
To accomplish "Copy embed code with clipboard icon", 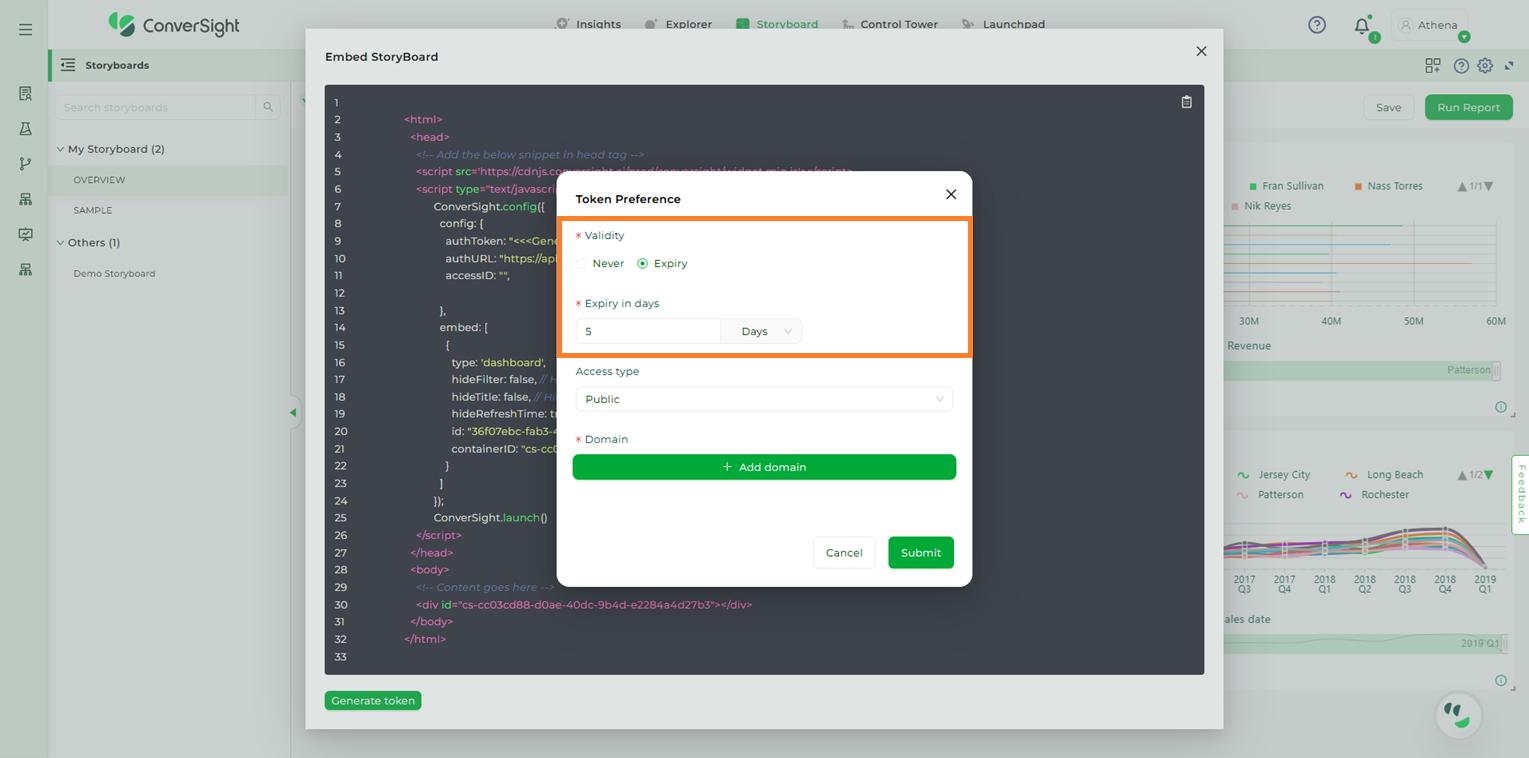I will point(1186,102).
